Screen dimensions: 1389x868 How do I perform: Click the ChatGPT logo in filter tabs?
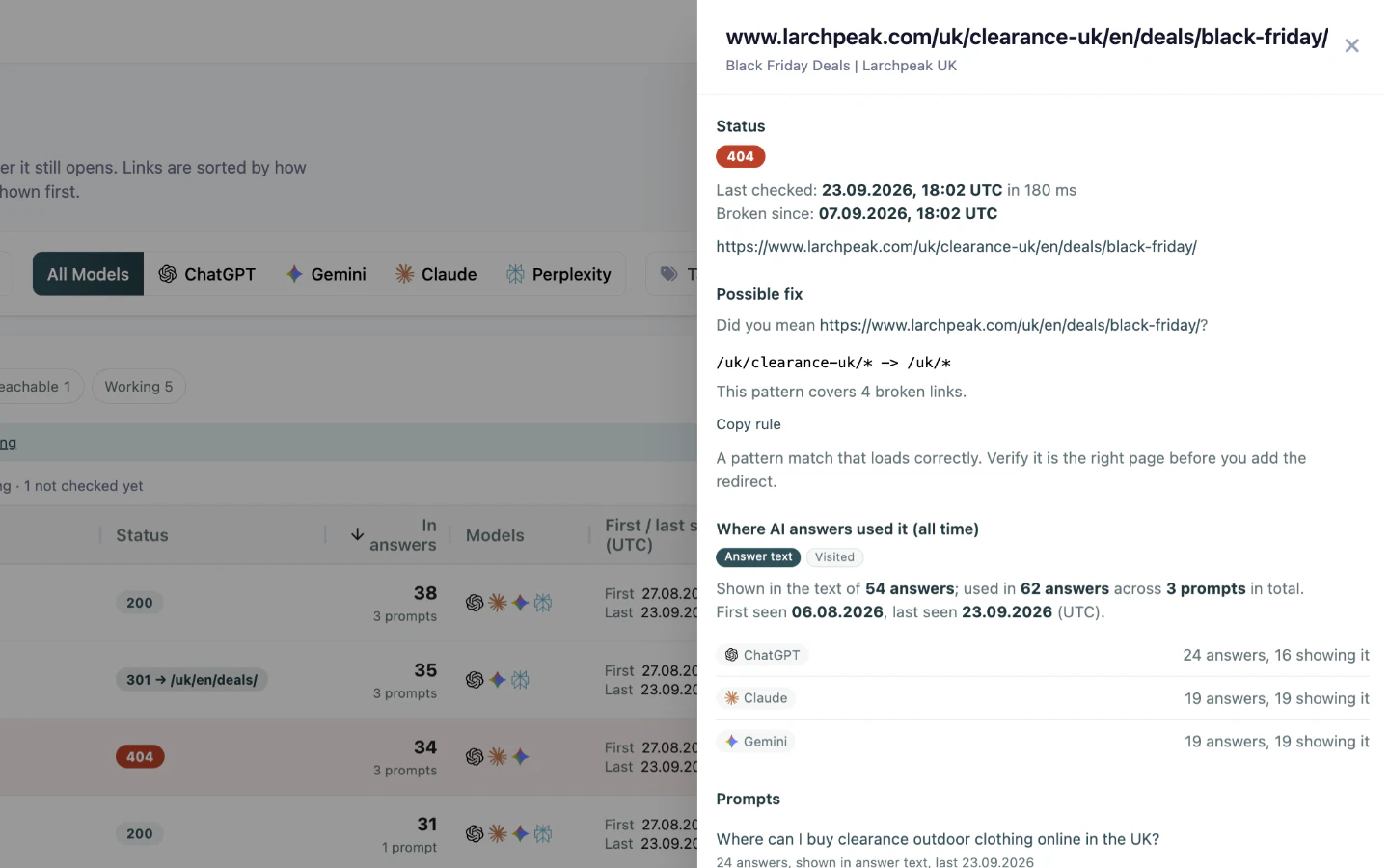point(168,274)
